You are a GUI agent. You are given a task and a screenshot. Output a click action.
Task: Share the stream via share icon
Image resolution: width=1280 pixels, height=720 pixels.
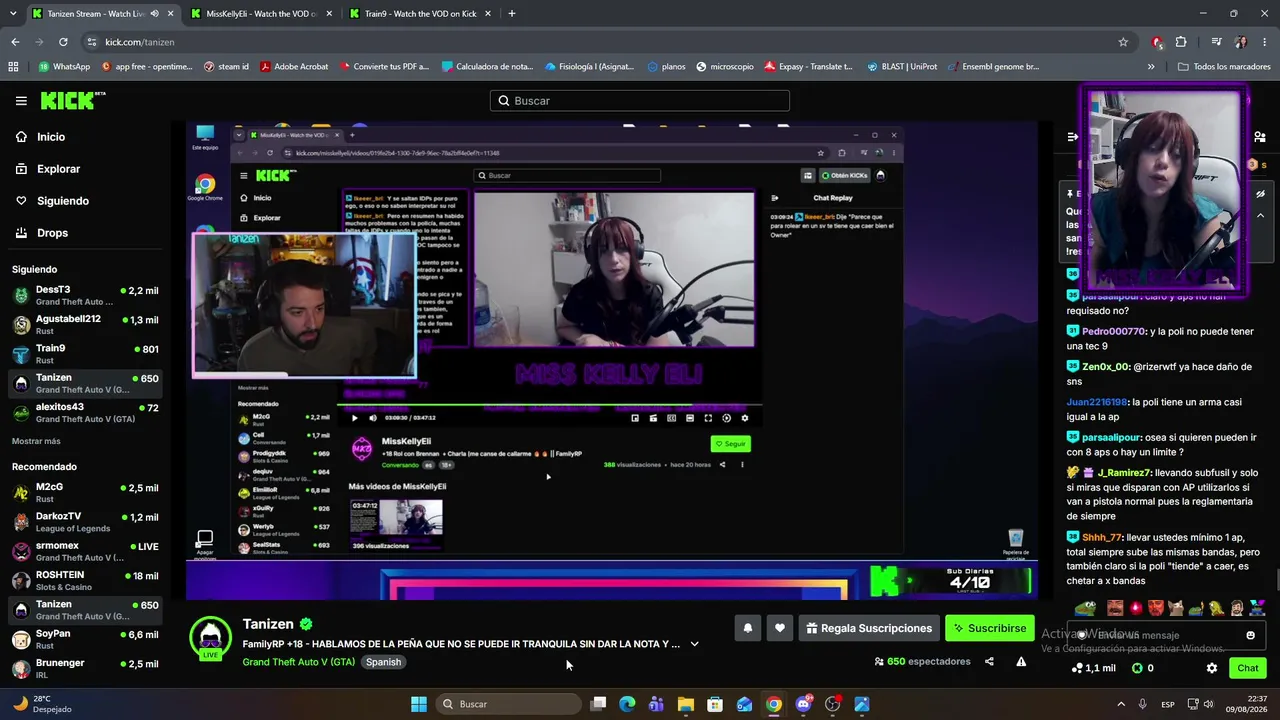(x=989, y=661)
